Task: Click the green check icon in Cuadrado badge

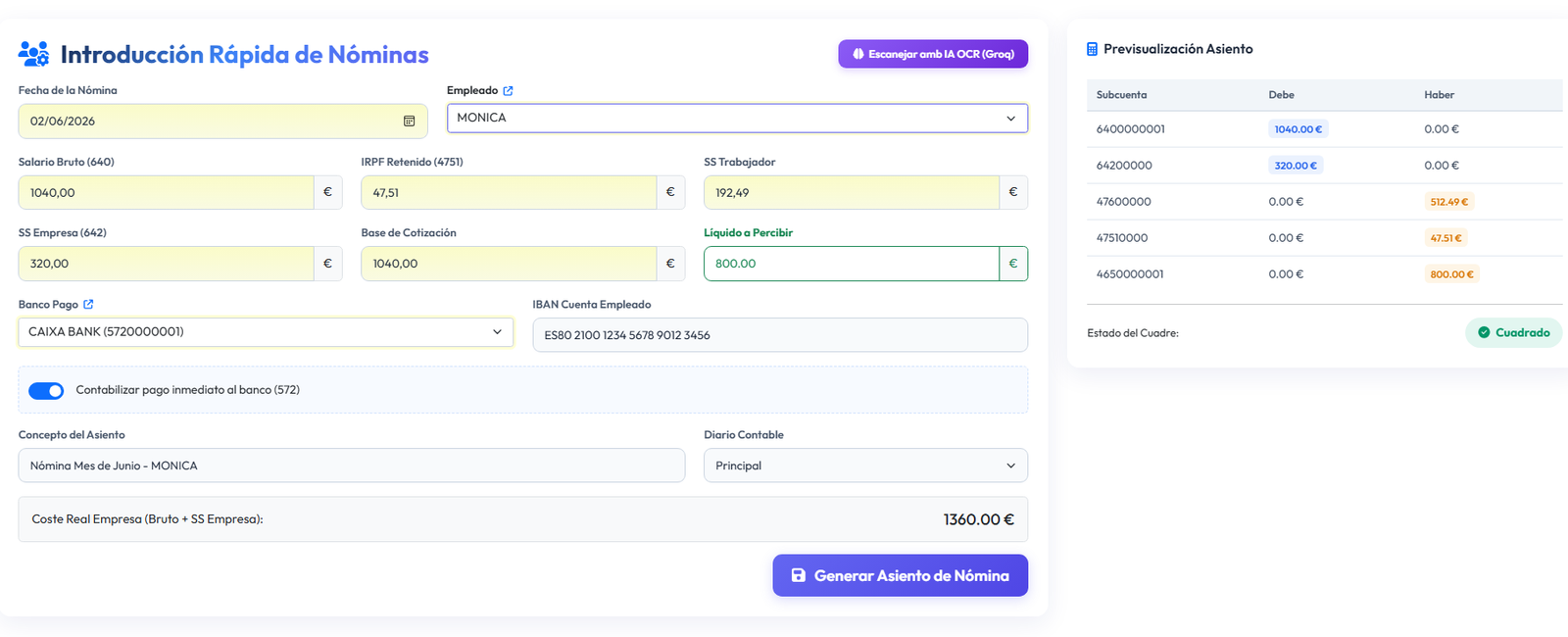Action: pos(1484,333)
